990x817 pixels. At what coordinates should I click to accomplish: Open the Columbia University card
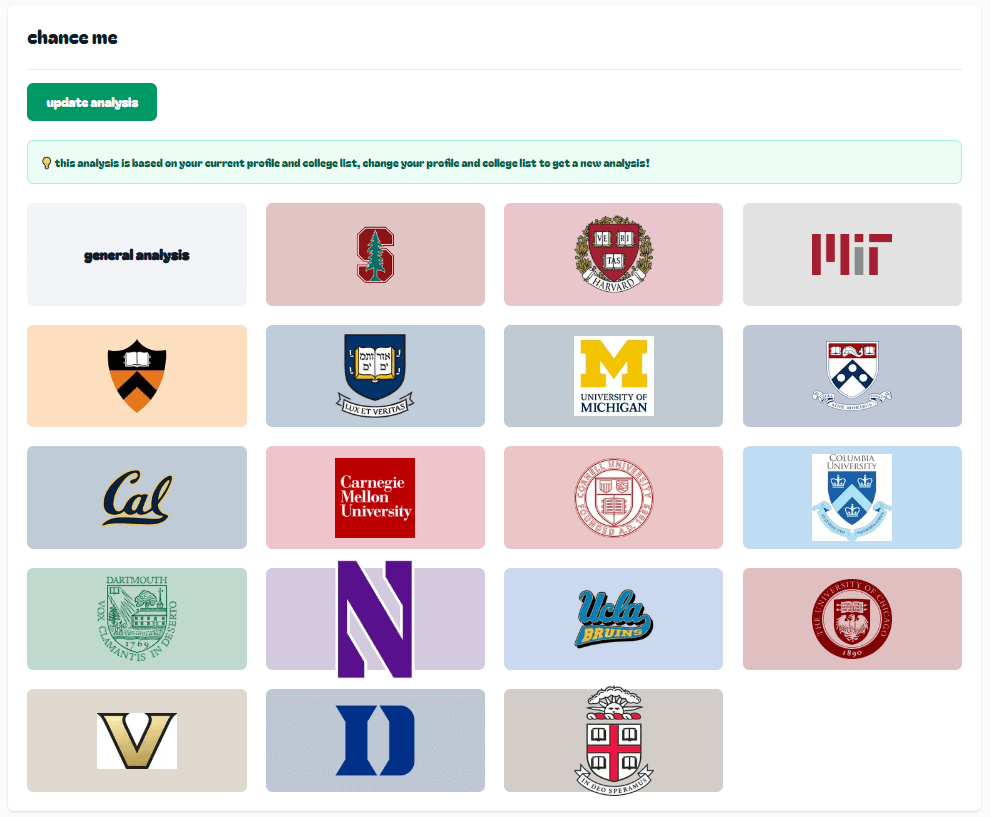[x=852, y=498]
